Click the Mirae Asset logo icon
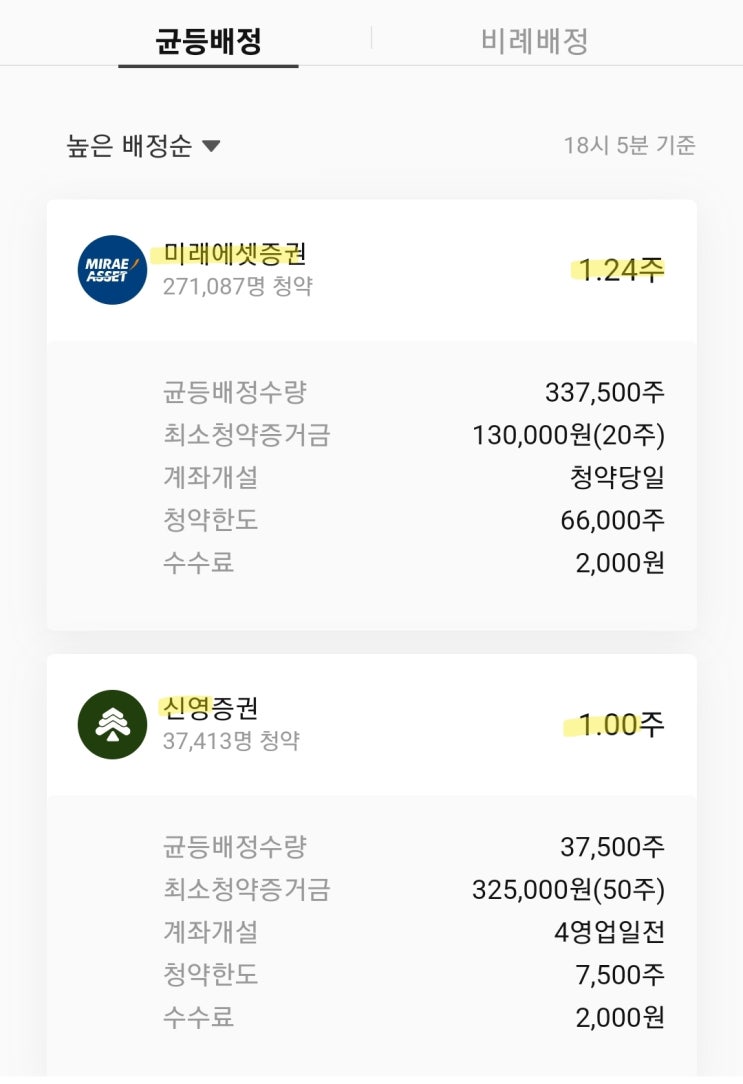 click(x=112, y=270)
